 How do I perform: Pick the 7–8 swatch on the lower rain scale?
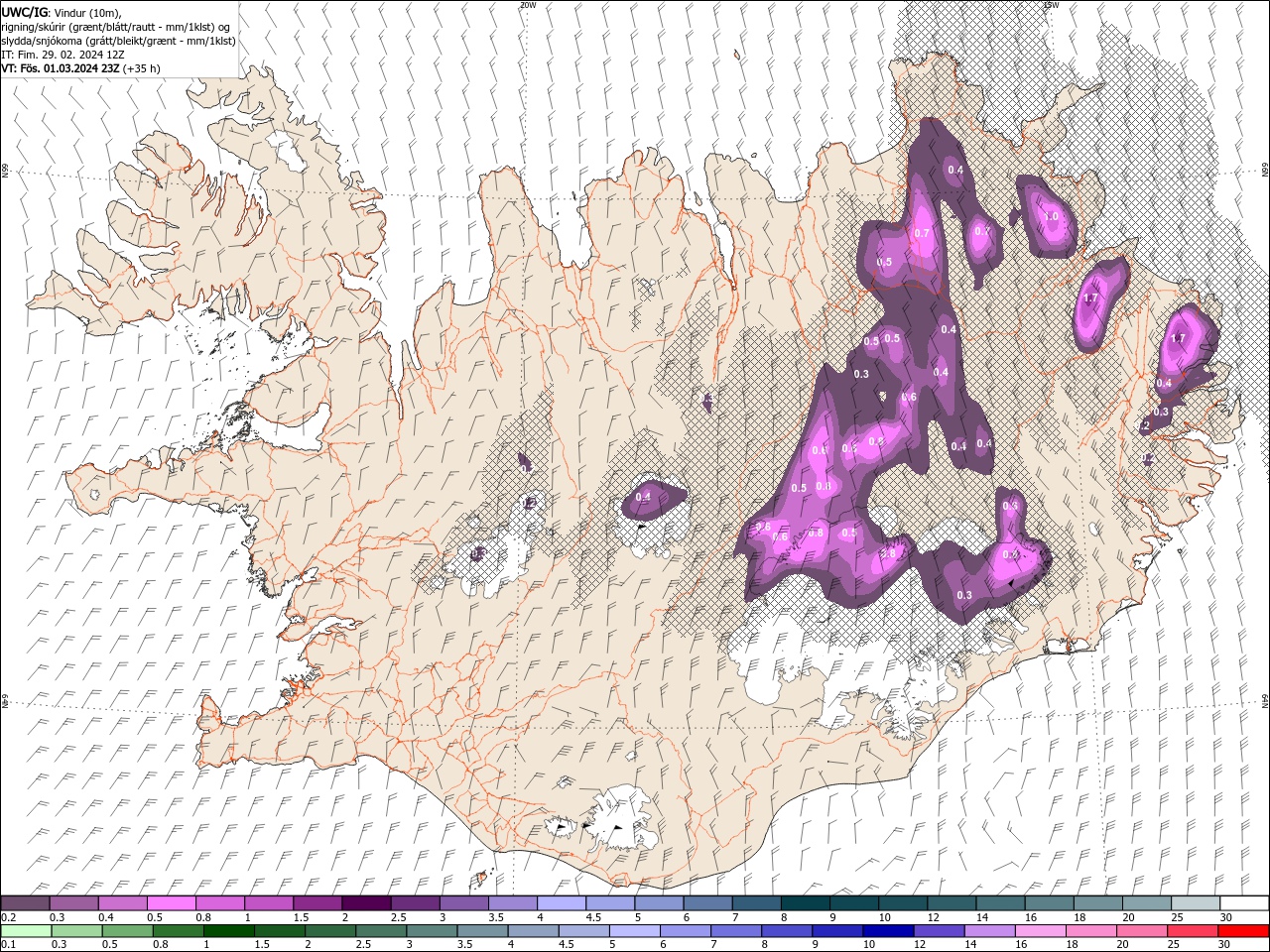[737, 931]
